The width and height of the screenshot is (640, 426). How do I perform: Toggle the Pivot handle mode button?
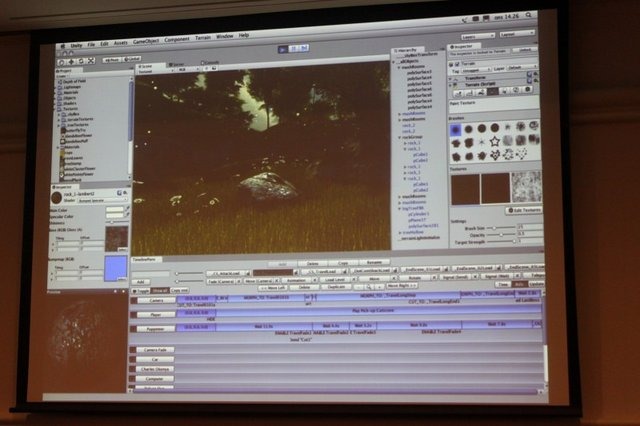(112, 60)
